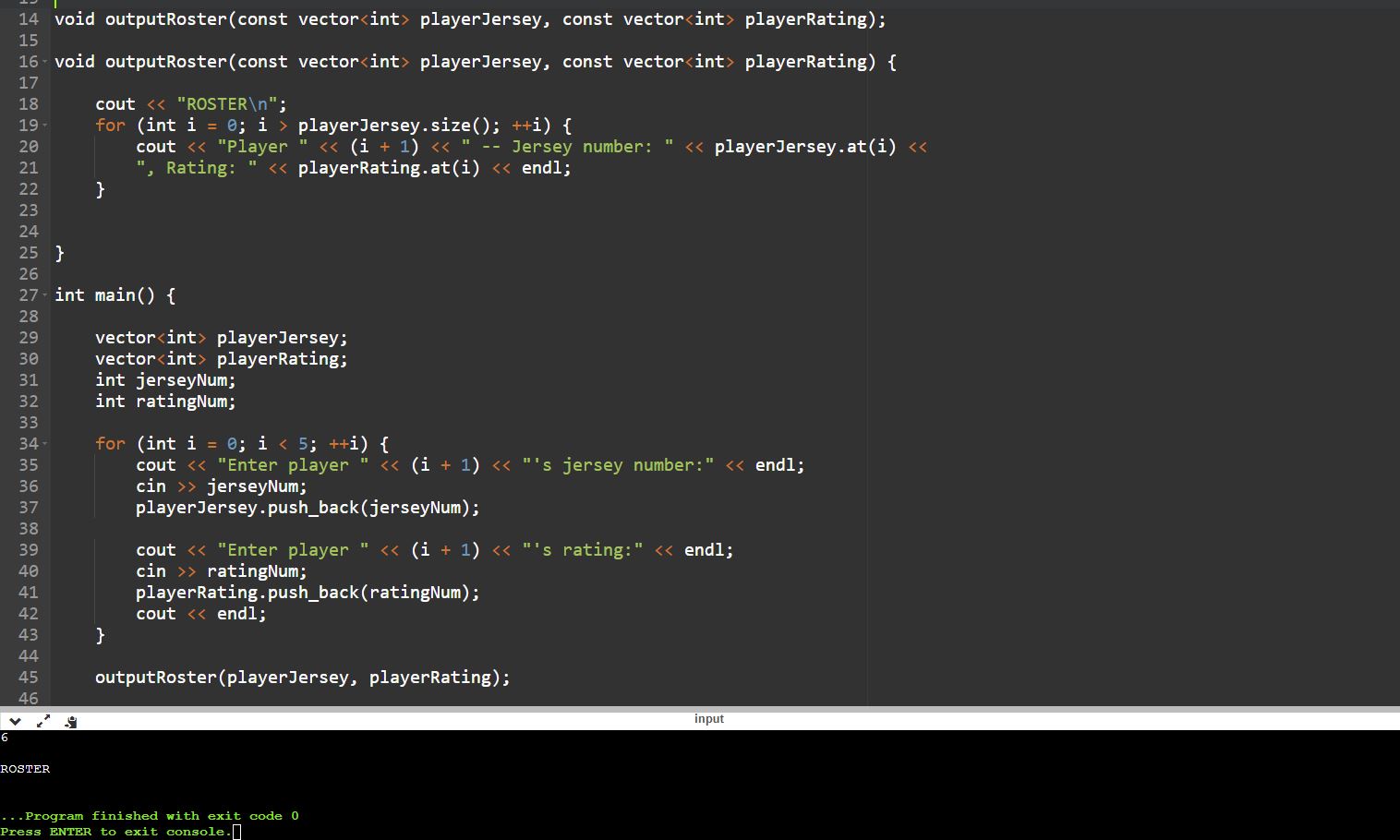Image resolution: width=1400 pixels, height=840 pixels.
Task: Click line number 45 in the gutter
Action: coord(29,678)
